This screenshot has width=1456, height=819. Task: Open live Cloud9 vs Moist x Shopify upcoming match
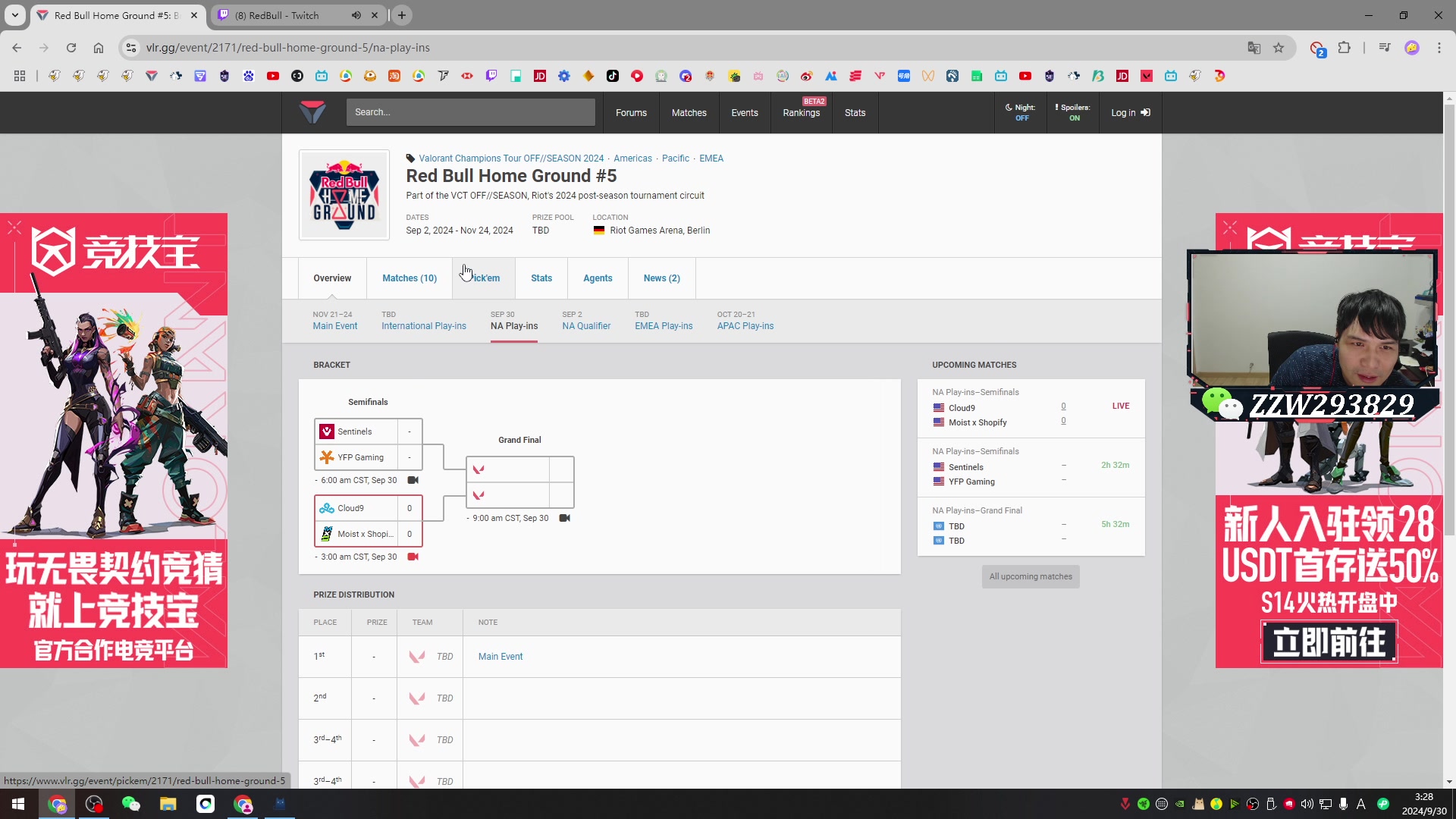tap(1031, 408)
